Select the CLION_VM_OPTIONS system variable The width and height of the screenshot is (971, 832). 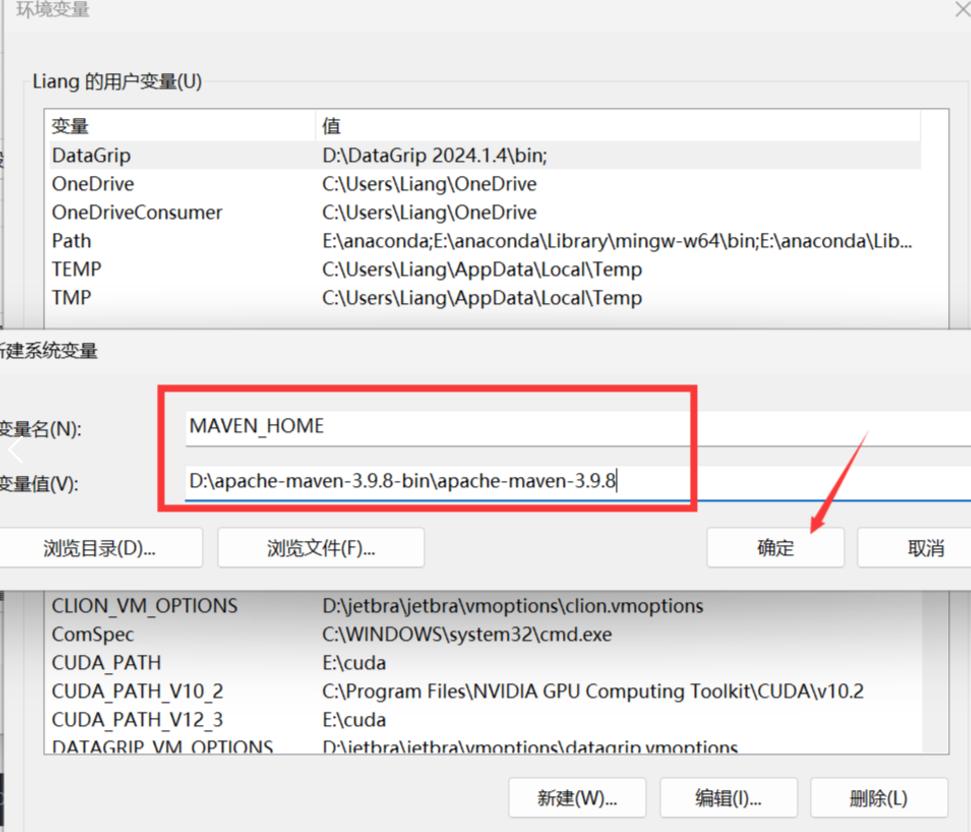[x=486, y=605]
